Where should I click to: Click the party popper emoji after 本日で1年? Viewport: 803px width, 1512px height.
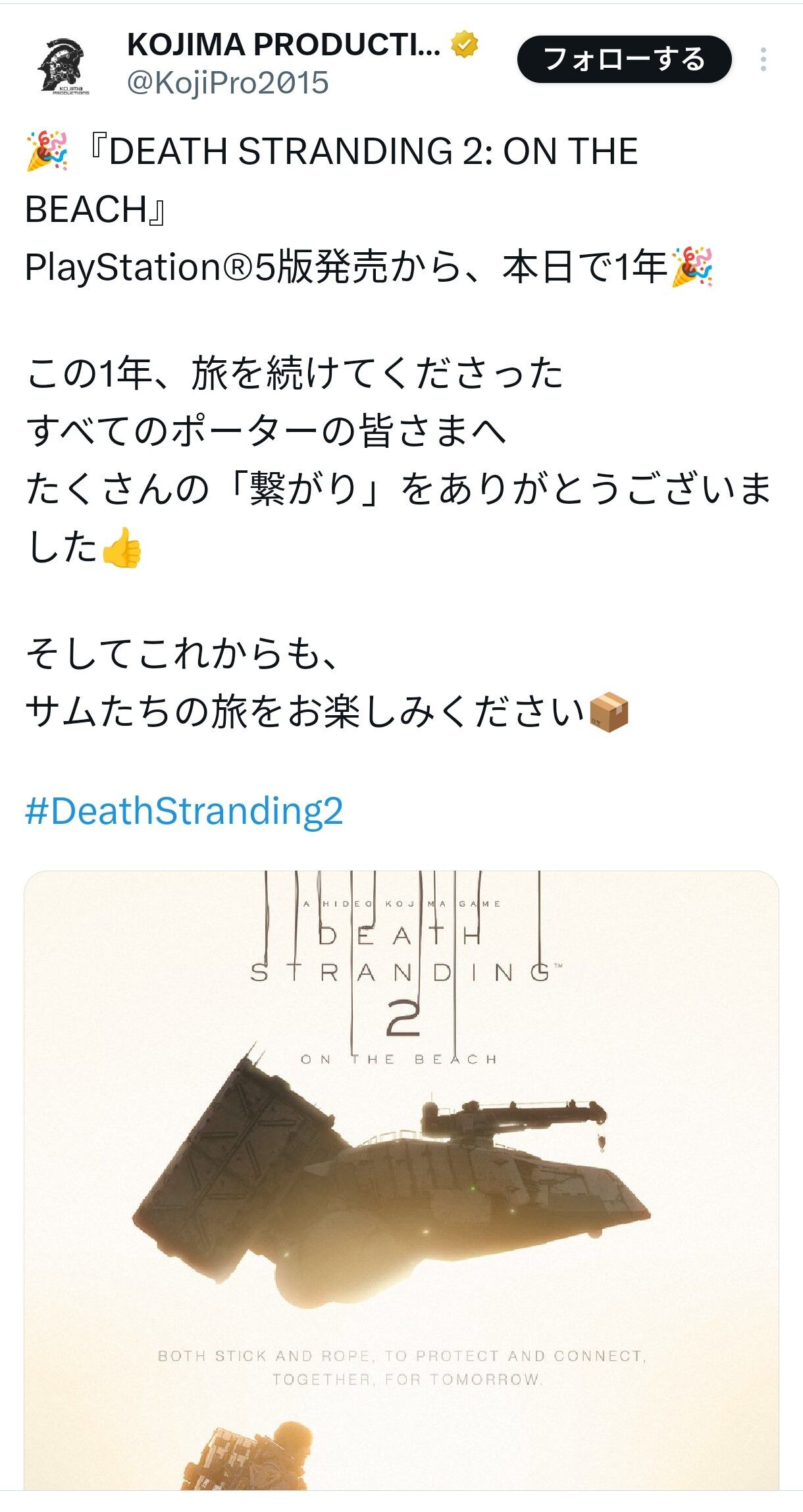(692, 267)
